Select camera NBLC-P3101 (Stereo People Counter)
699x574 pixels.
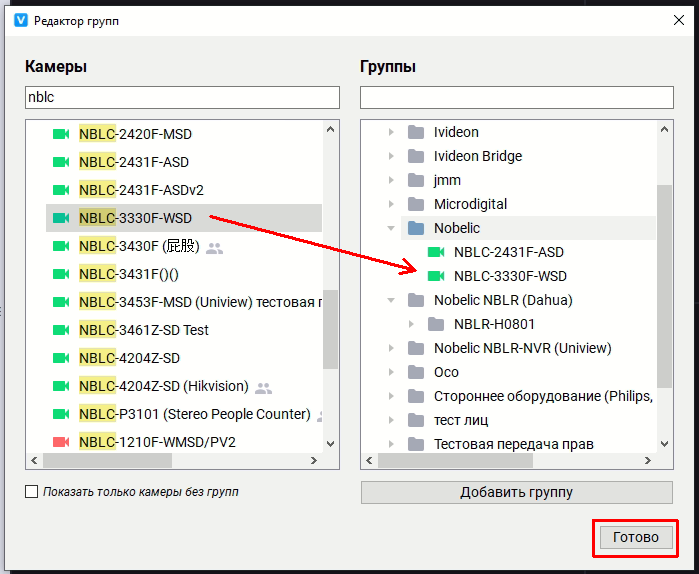coord(184,414)
